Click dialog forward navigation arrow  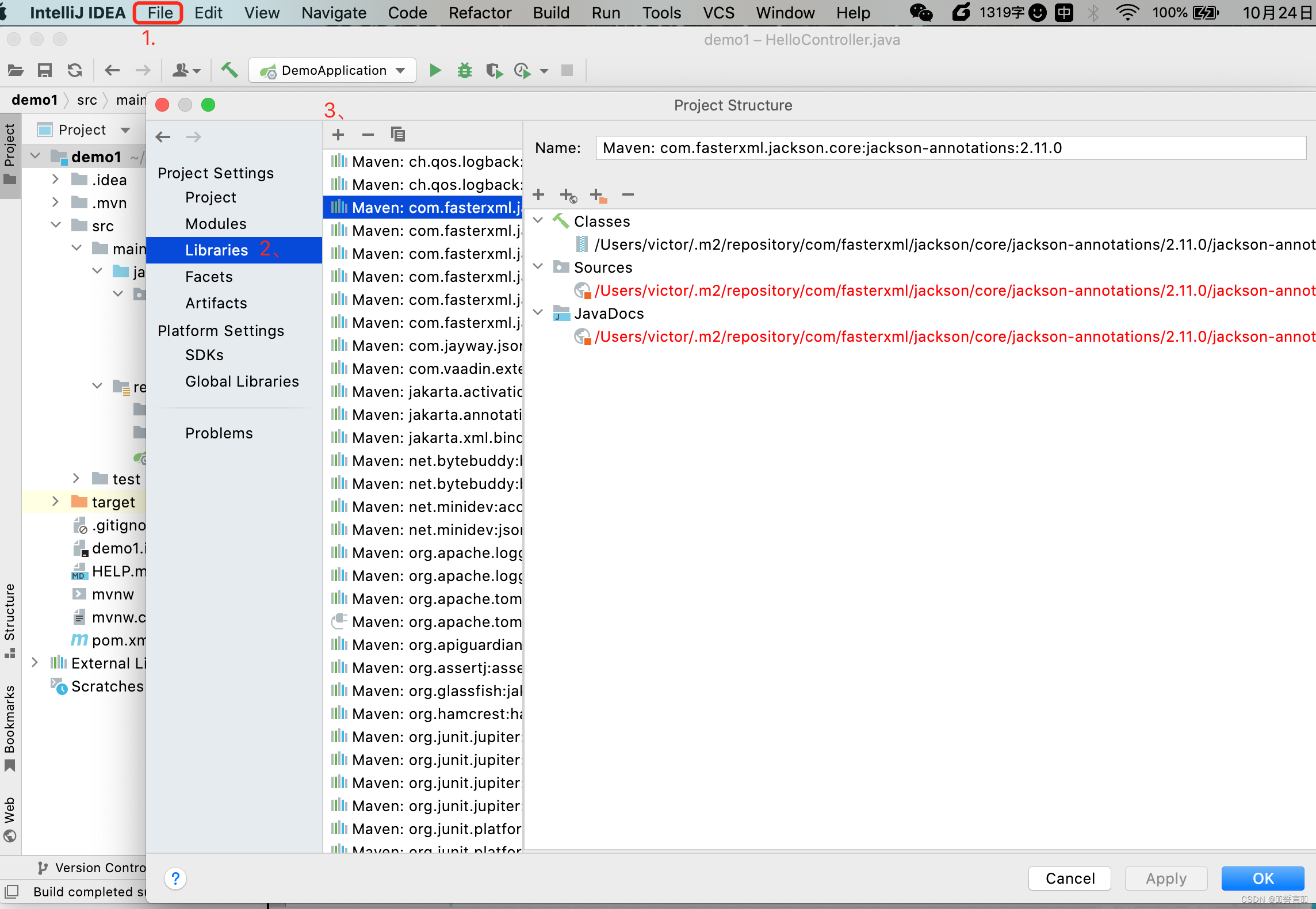(194, 137)
